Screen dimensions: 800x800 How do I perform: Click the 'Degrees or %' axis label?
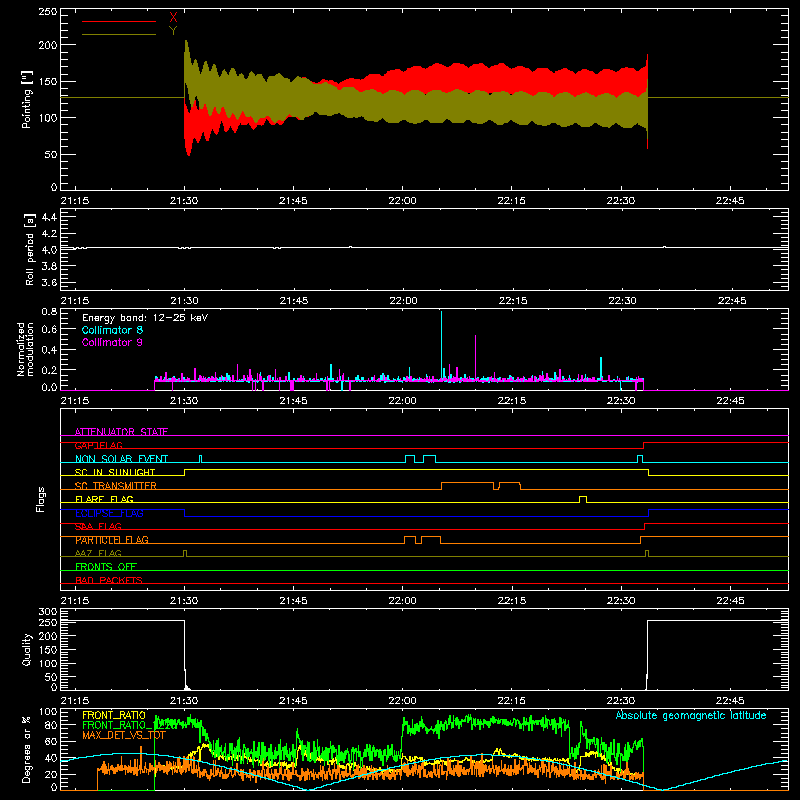27,750
